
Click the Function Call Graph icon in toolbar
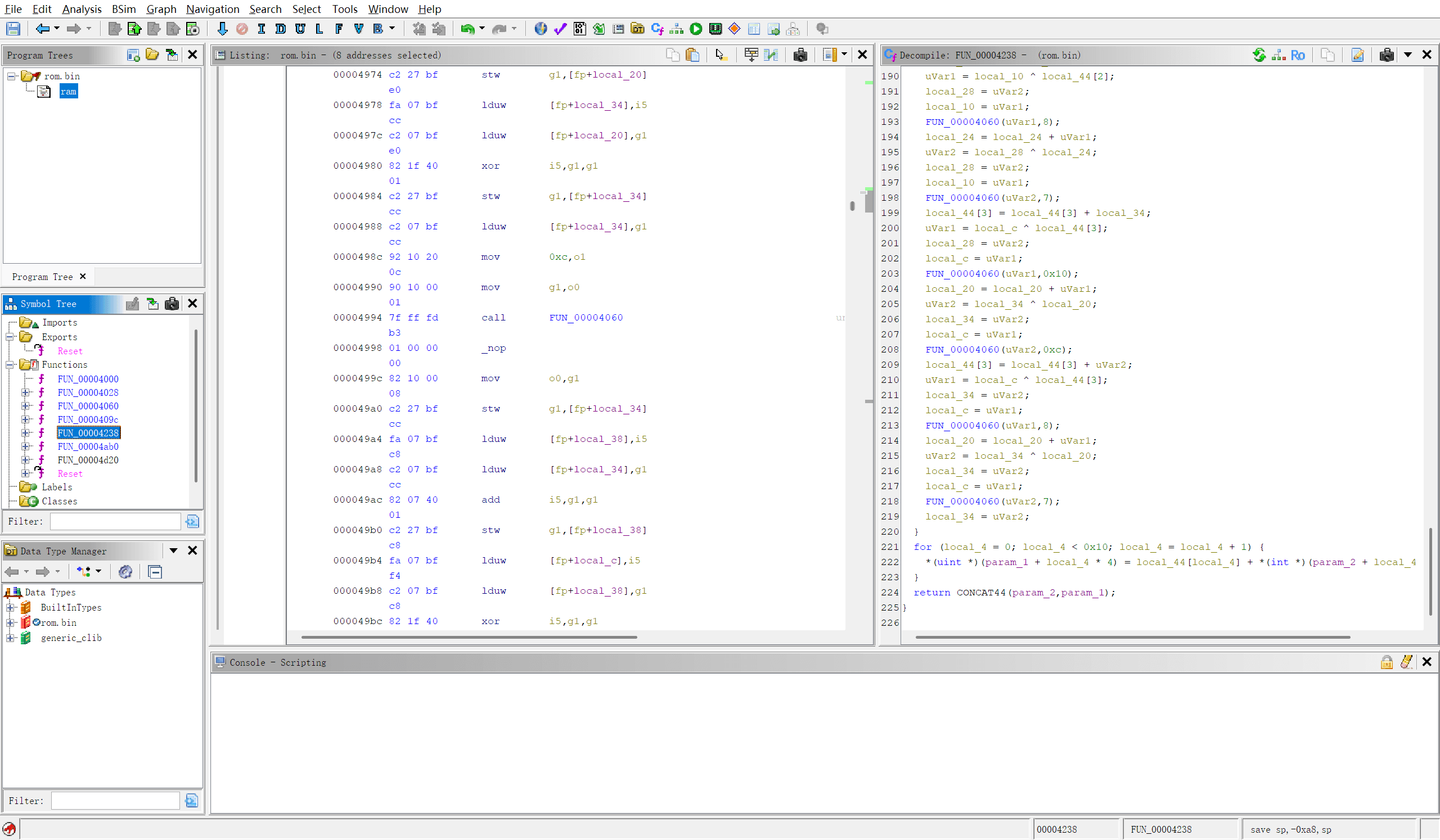click(676, 29)
